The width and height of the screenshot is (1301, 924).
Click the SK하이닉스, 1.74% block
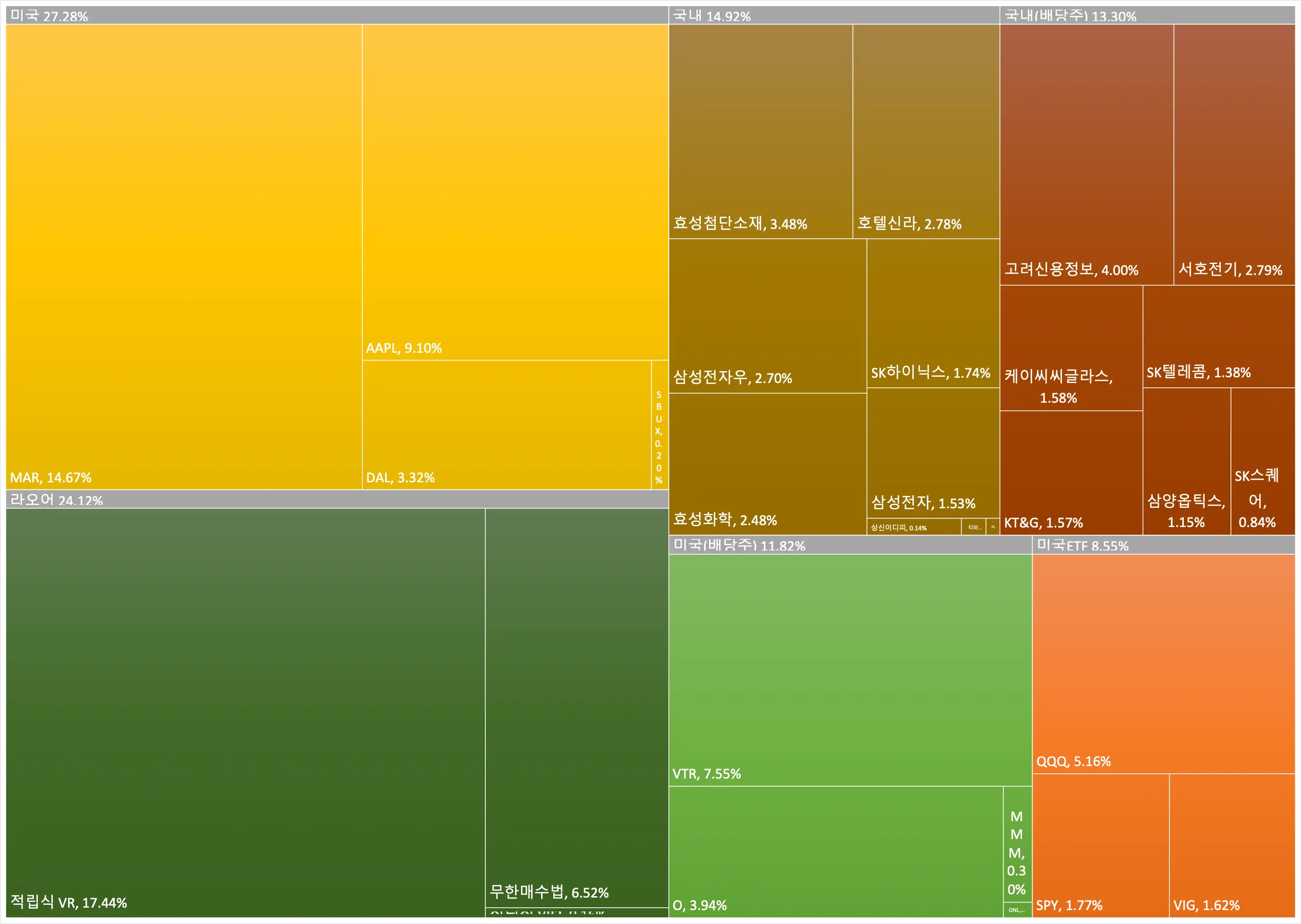(x=933, y=313)
